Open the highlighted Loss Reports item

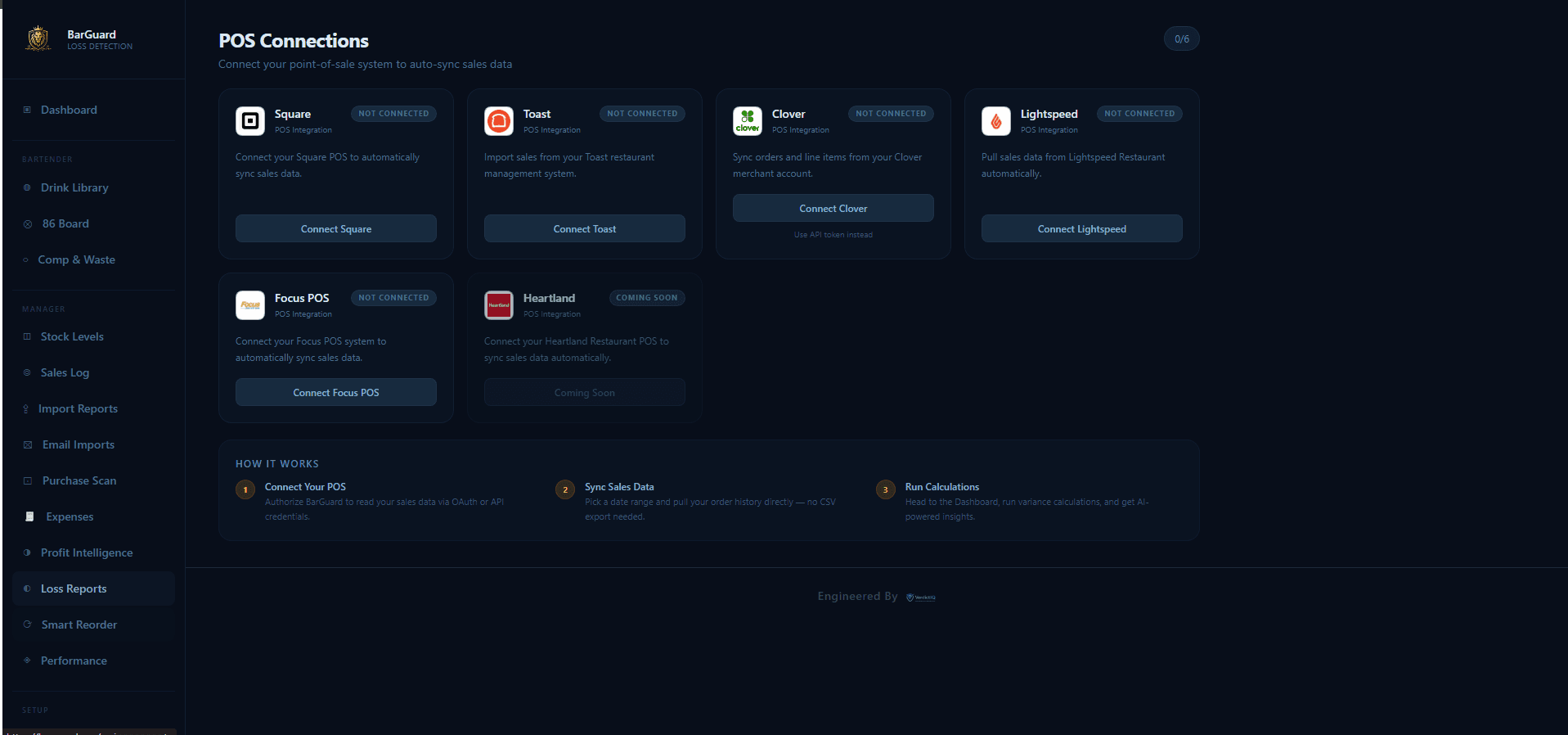(94, 588)
